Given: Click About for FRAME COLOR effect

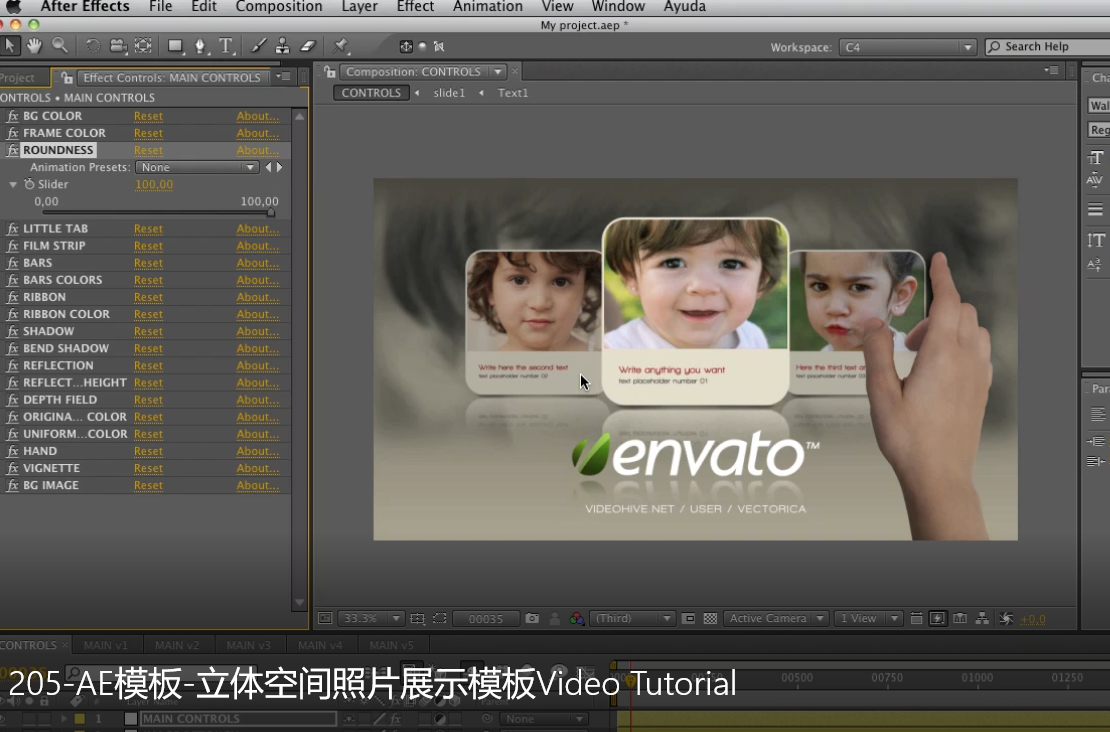Looking at the screenshot, I should pos(258,133).
